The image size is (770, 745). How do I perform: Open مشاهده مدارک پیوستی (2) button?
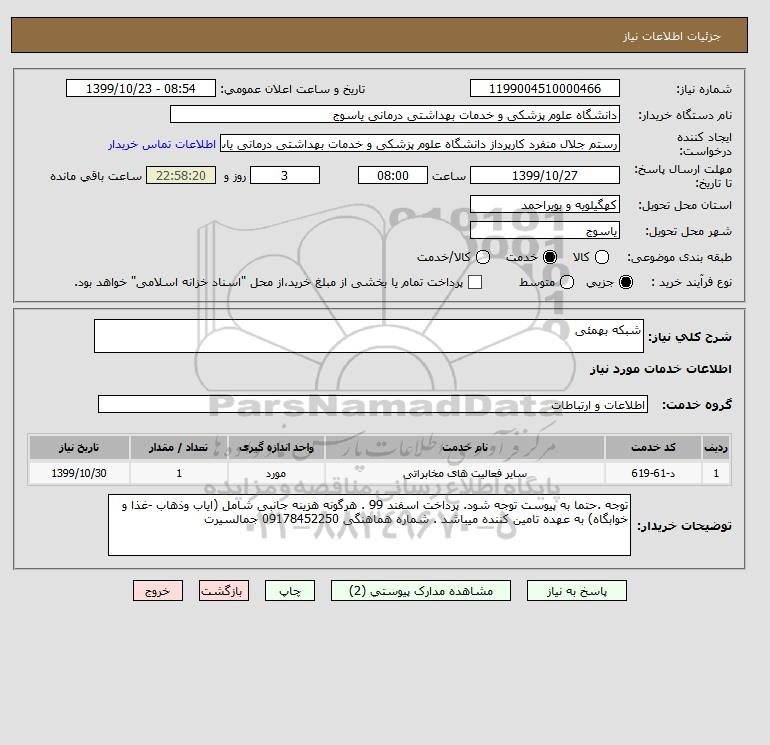pos(421,591)
